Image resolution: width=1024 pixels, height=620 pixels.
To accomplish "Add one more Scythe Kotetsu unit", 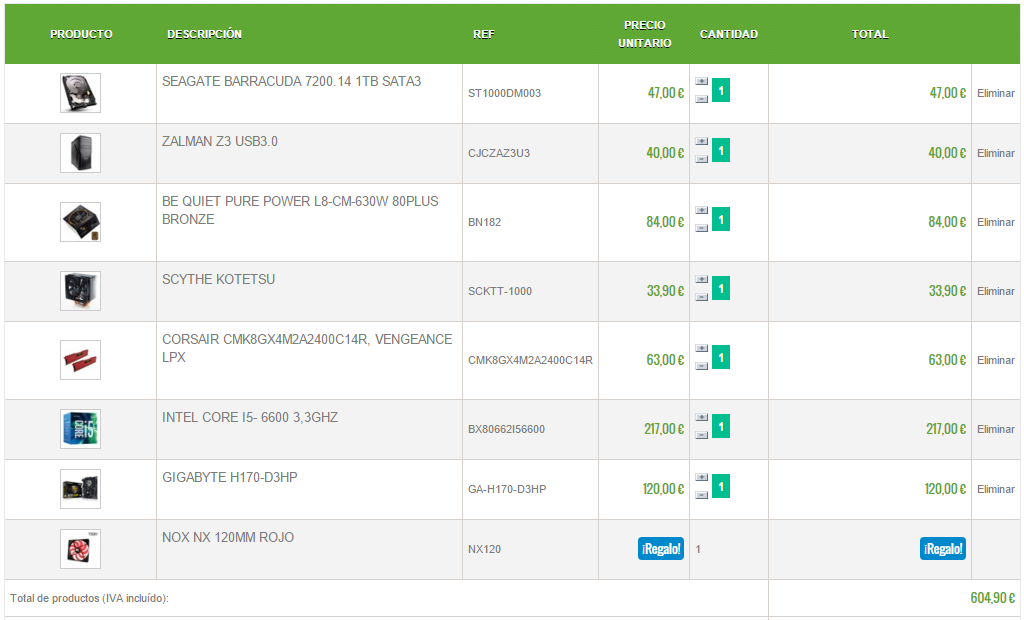I will [701, 280].
